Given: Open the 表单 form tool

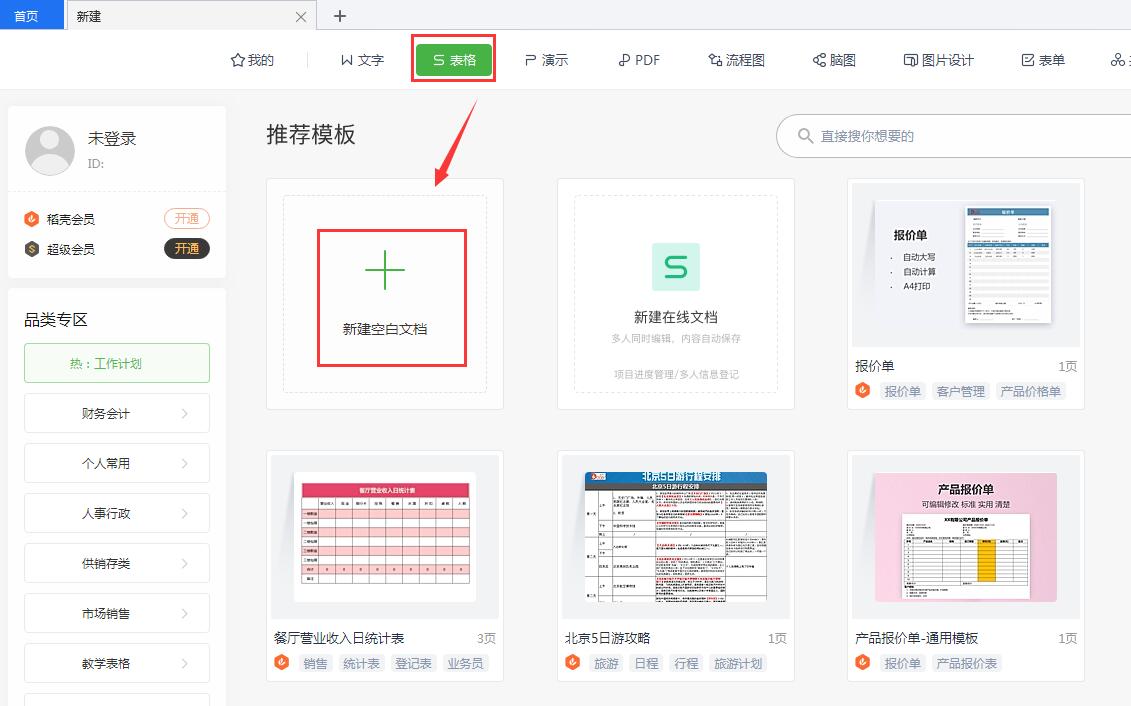Looking at the screenshot, I should coord(1041,59).
